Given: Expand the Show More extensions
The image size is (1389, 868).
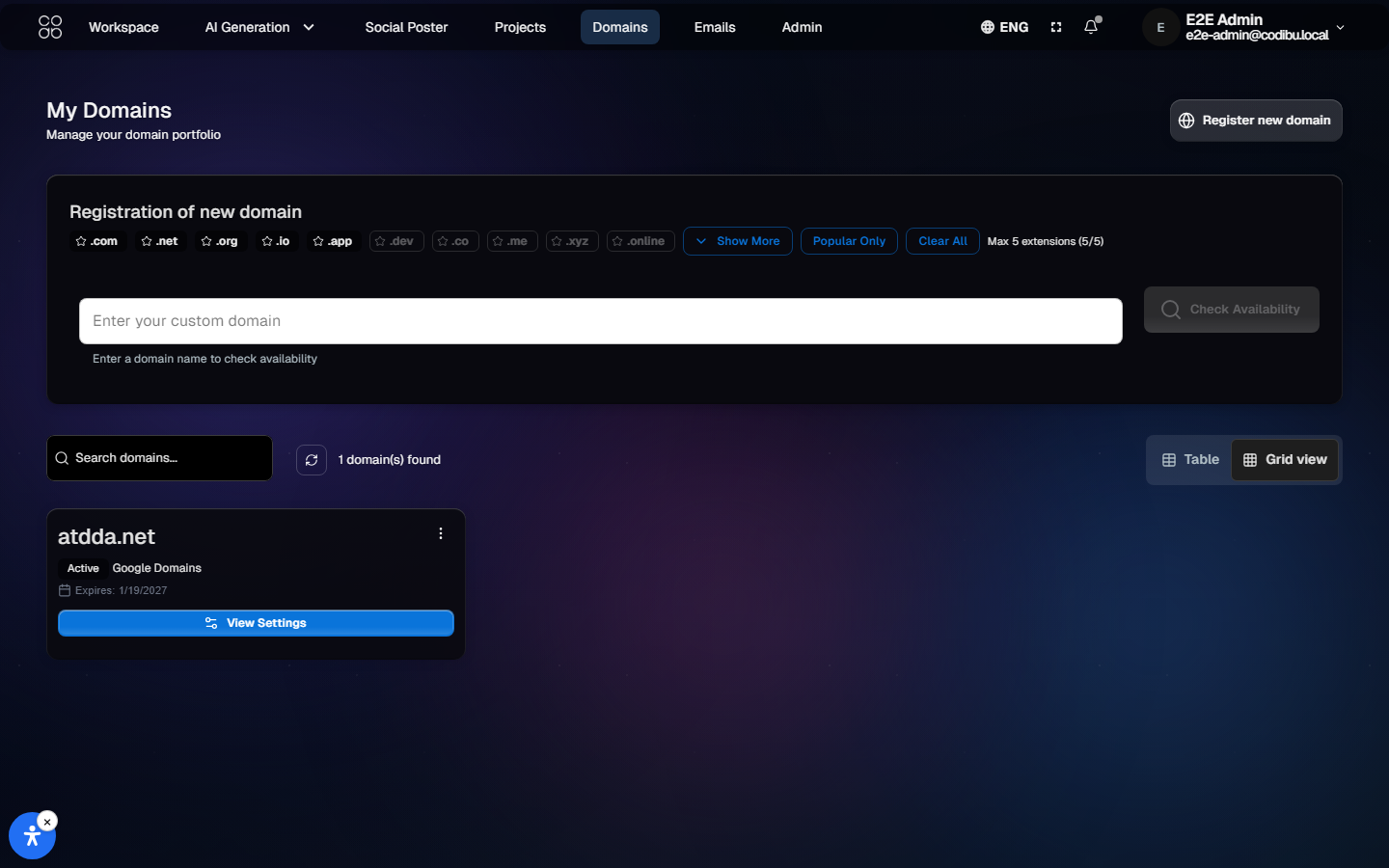Looking at the screenshot, I should pyautogui.click(x=738, y=241).
